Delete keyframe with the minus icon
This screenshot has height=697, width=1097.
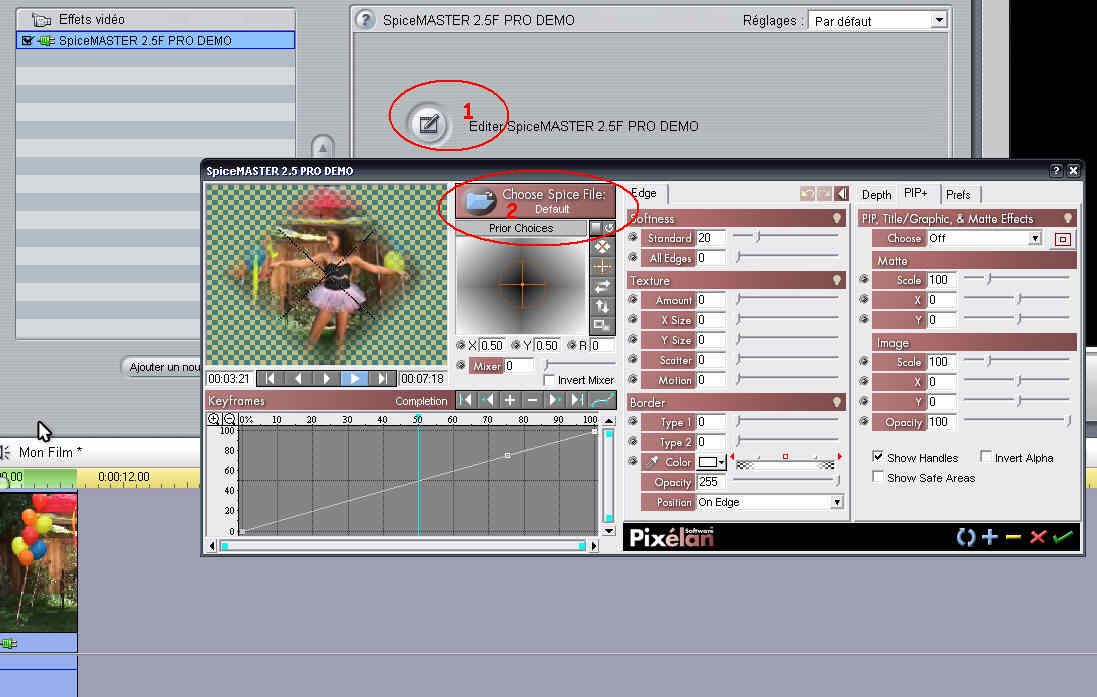pyautogui.click(x=532, y=400)
